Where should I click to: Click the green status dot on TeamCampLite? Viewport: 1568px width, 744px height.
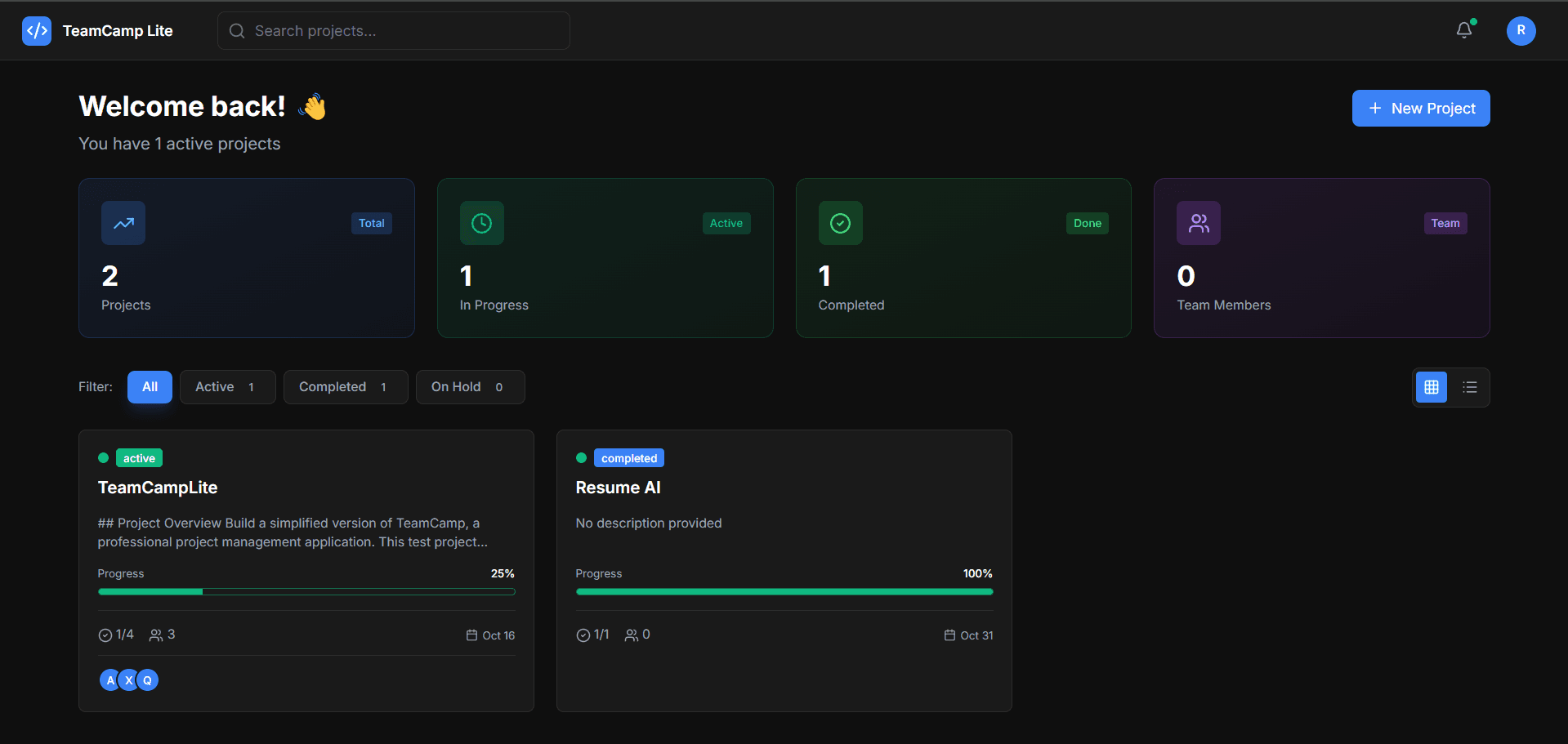(104, 458)
